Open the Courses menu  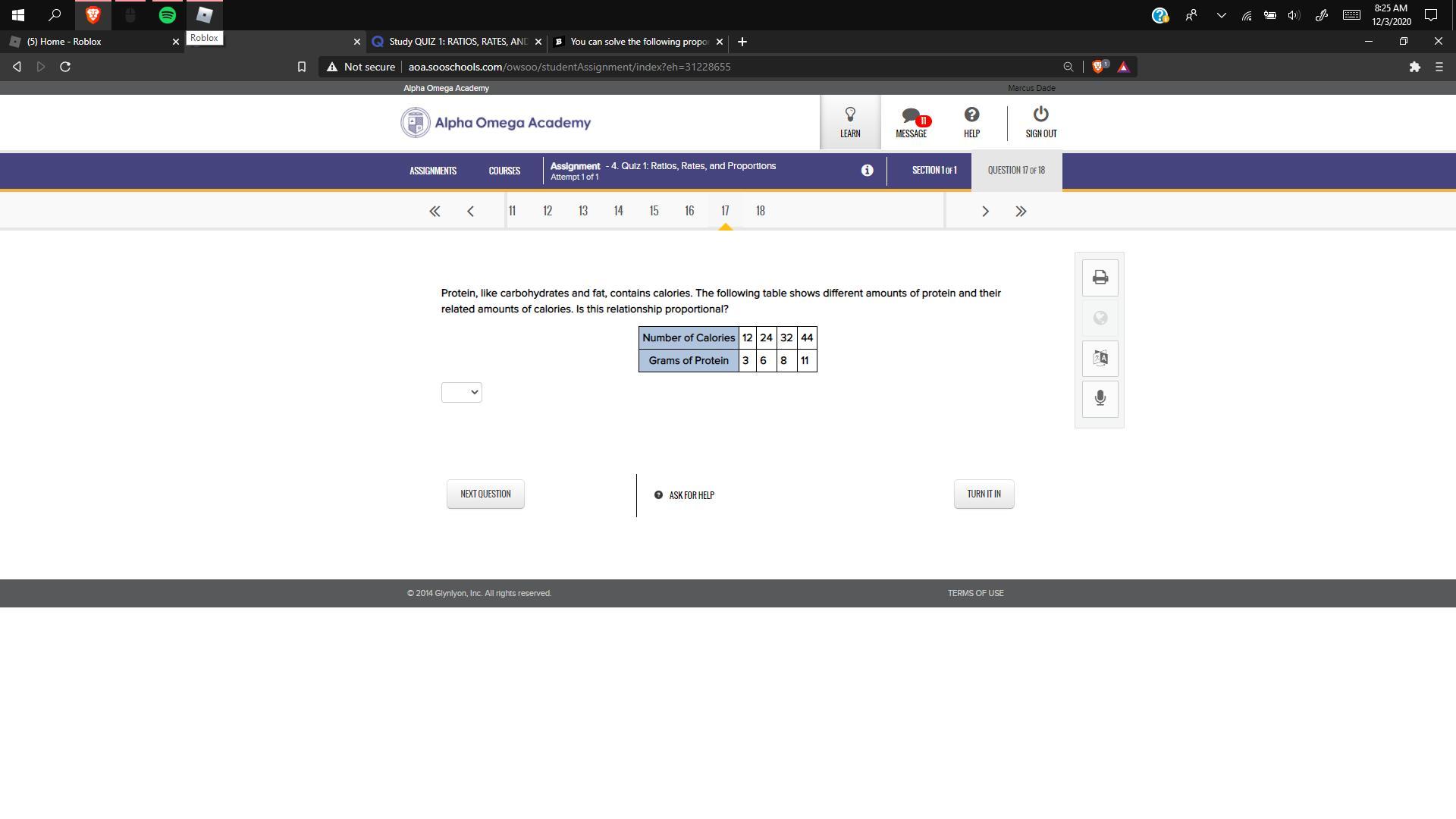[504, 171]
